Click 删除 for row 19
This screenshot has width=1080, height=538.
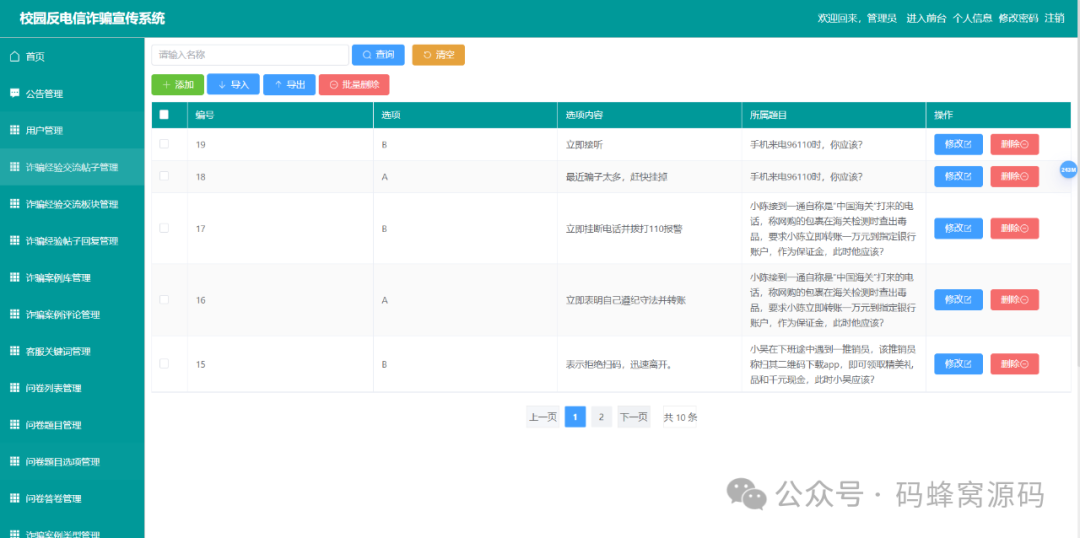(1015, 145)
